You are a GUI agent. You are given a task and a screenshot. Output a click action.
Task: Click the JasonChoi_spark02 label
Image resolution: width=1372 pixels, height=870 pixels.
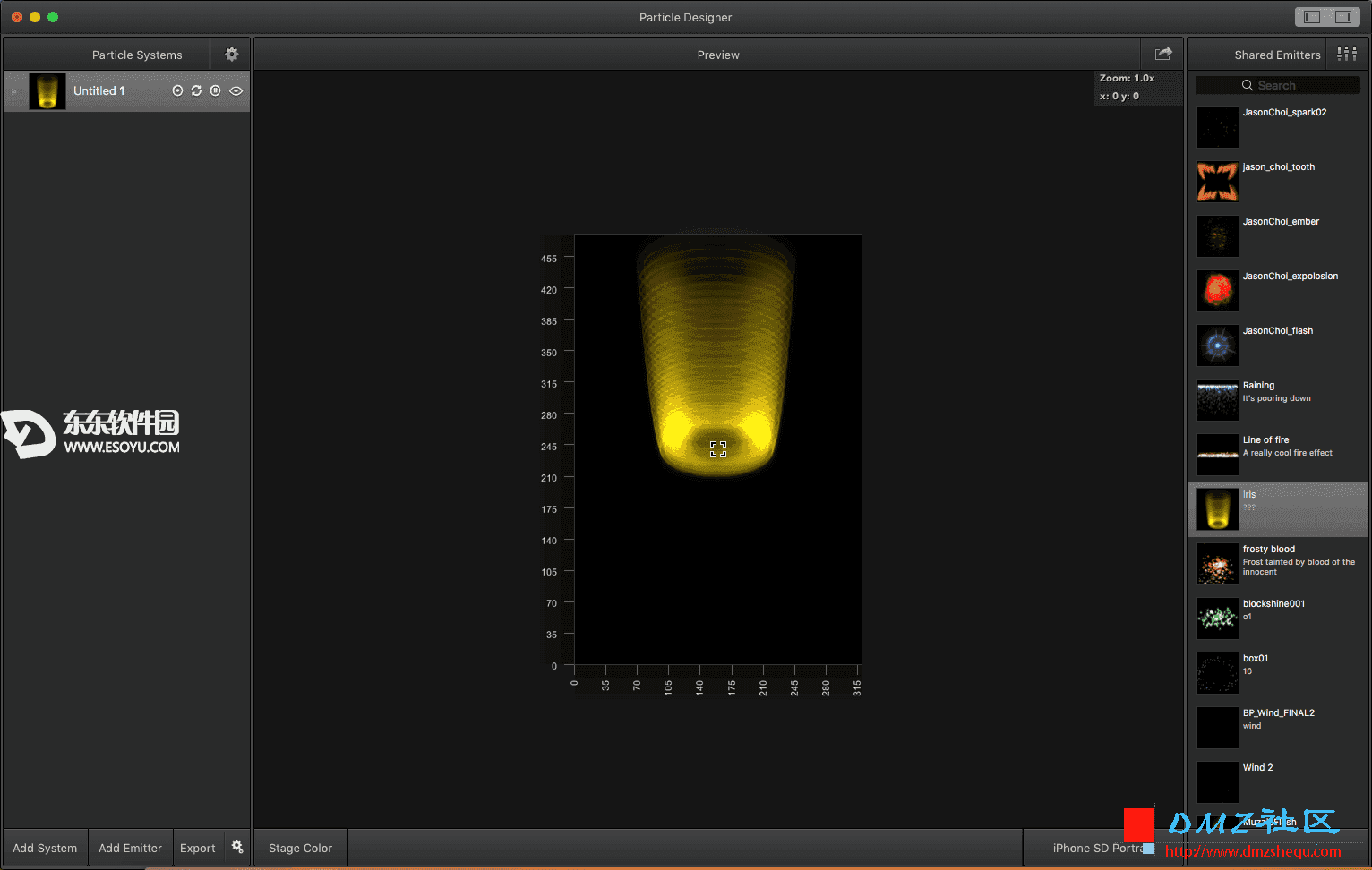tap(1284, 113)
